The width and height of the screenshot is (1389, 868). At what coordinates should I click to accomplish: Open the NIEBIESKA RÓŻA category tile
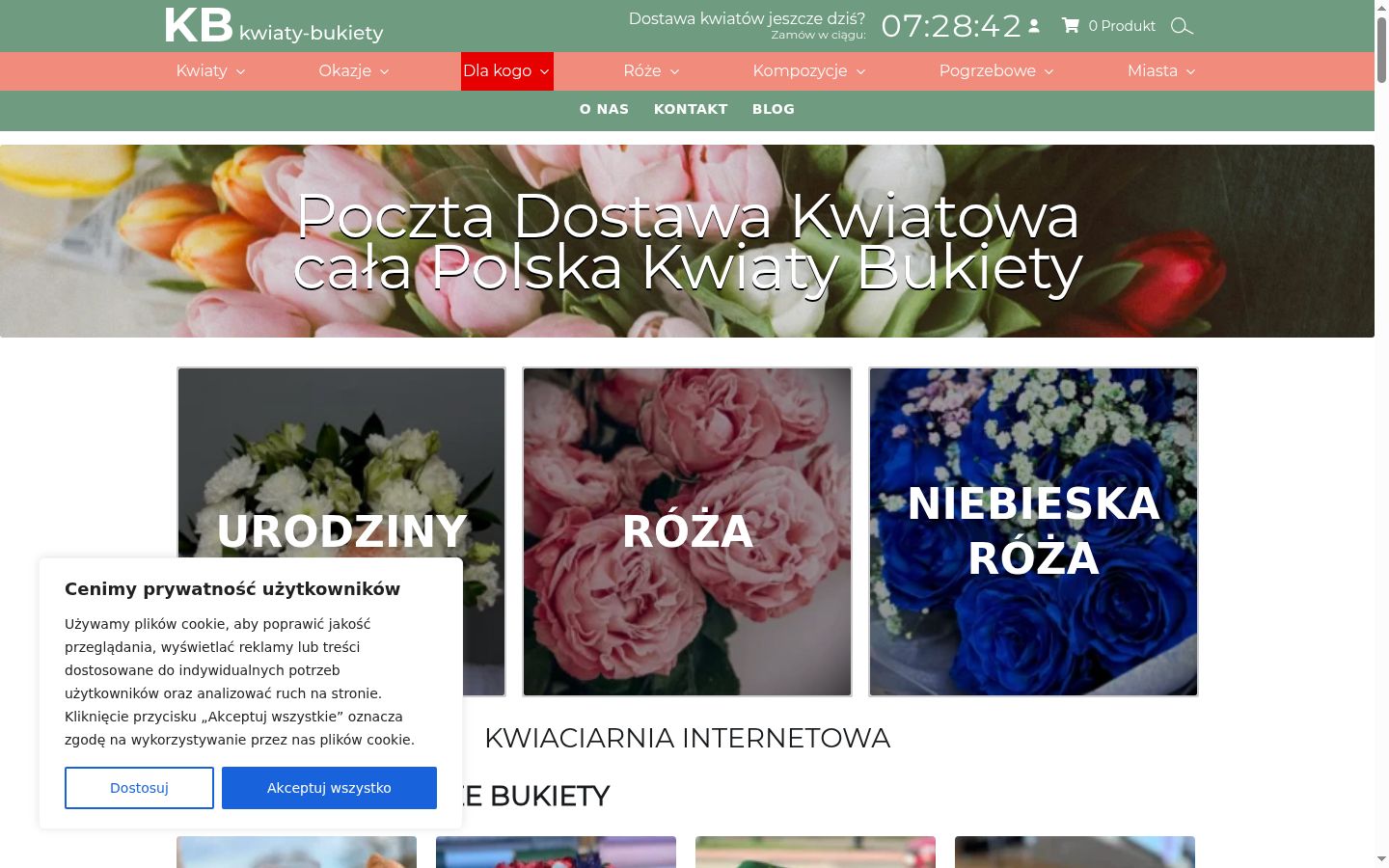1033,531
